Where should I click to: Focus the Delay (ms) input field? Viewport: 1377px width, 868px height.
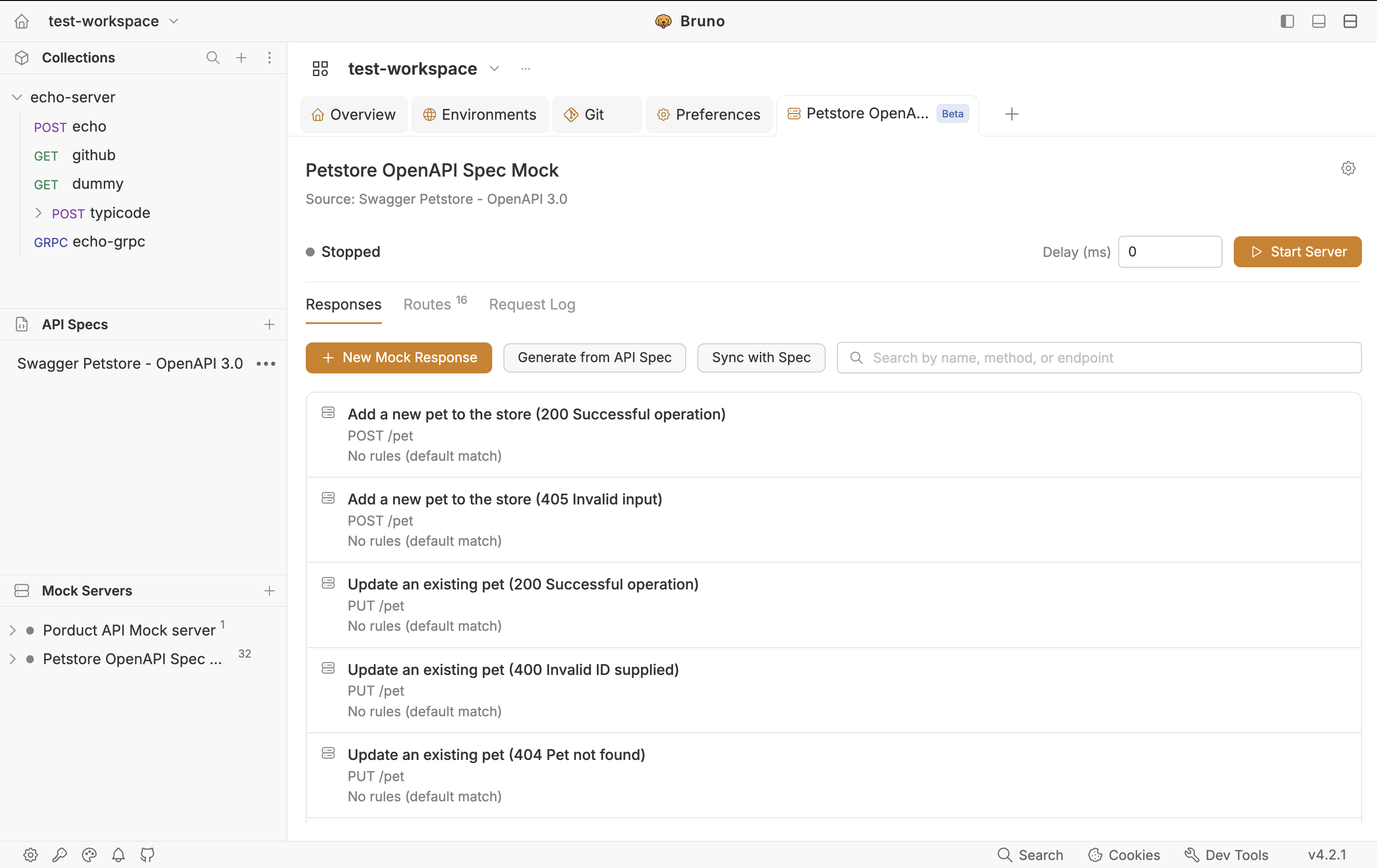coord(1169,252)
